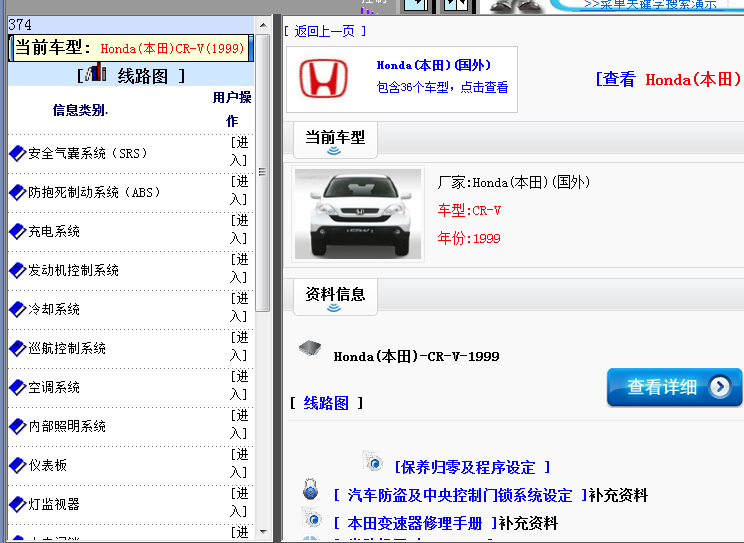Screen dimensions: 744x543
Task: Click the 内部照明系统 row text
Action: [66, 426]
